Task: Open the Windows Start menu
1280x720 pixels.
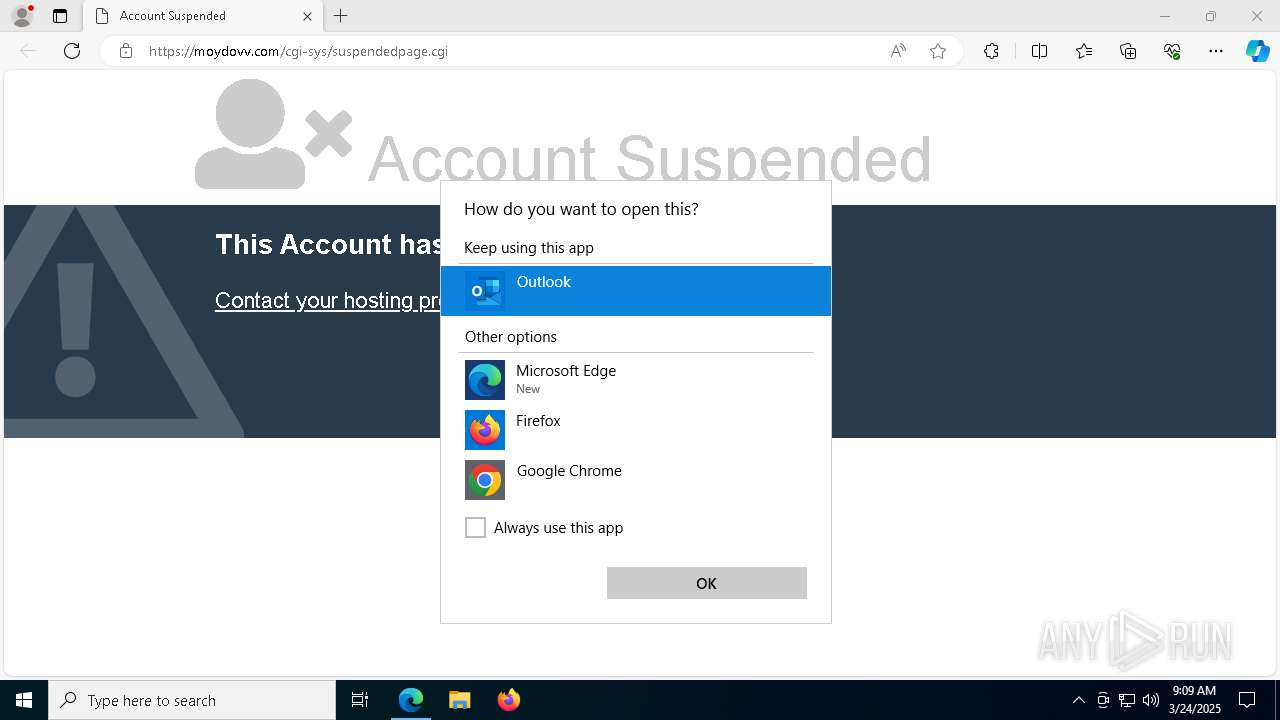Action: tap(24, 700)
